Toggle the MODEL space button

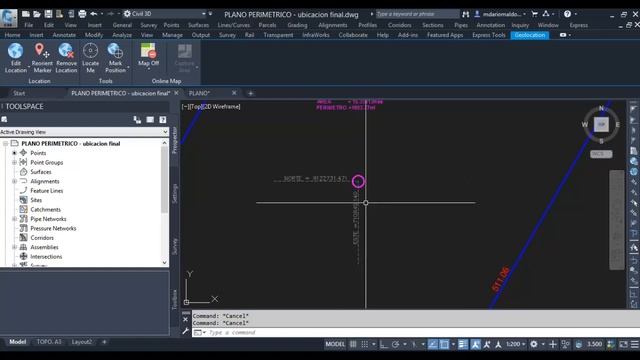click(335, 344)
